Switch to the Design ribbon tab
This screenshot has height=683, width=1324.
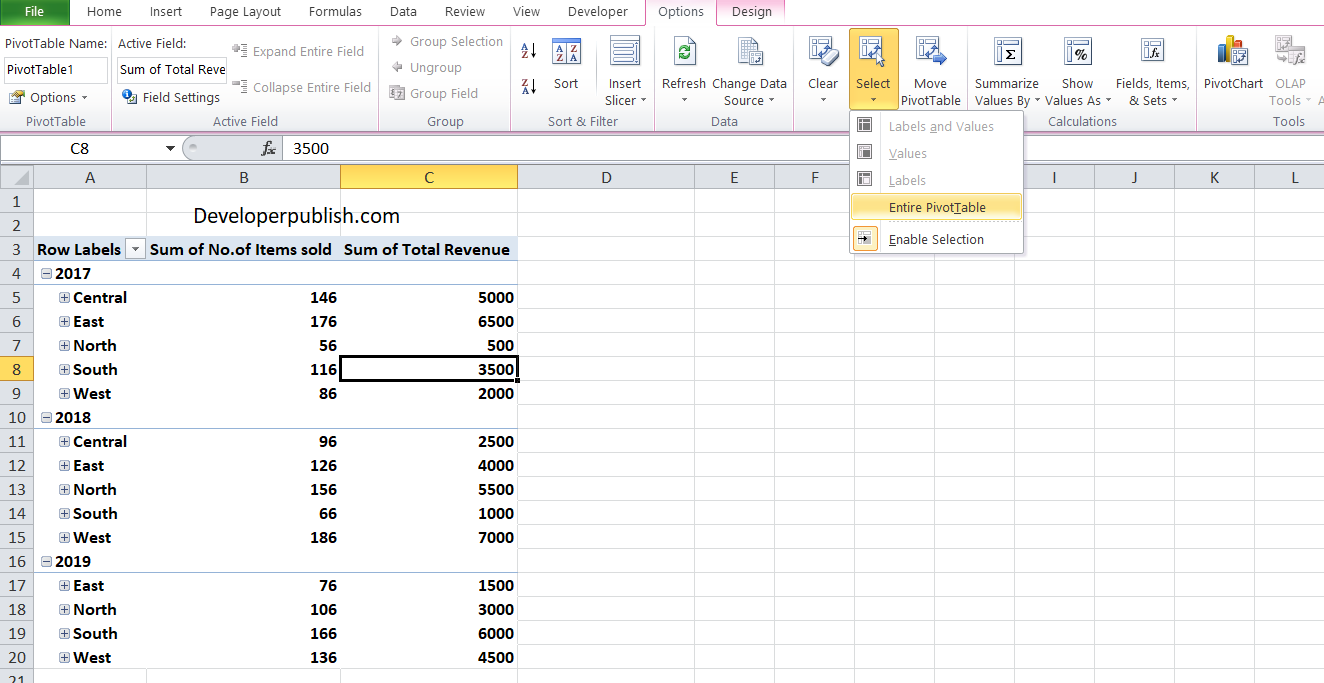coord(751,12)
